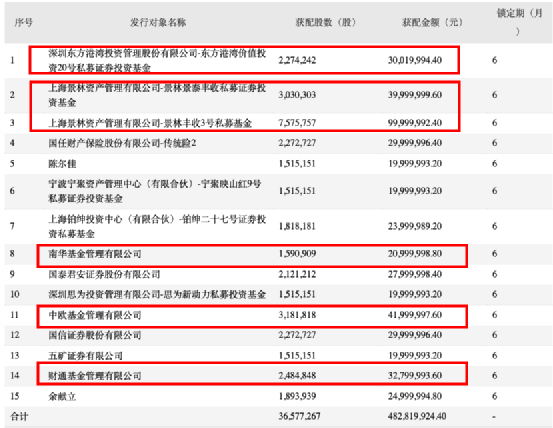Click the total amount 482,819,924.40
553x428 pixels.
(417, 416)
